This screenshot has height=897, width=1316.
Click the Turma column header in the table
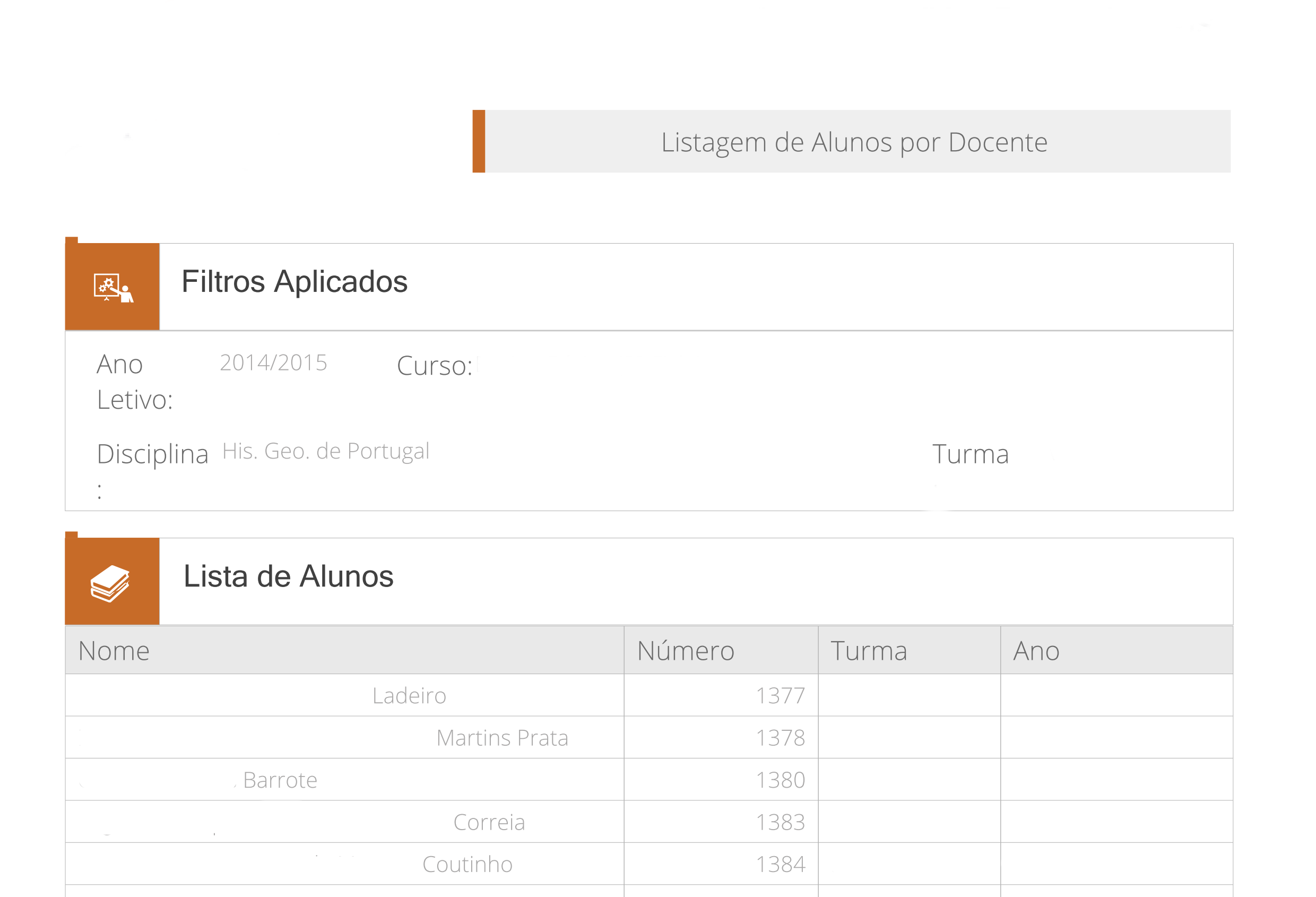pyautogui.click(x=868, y=651)
